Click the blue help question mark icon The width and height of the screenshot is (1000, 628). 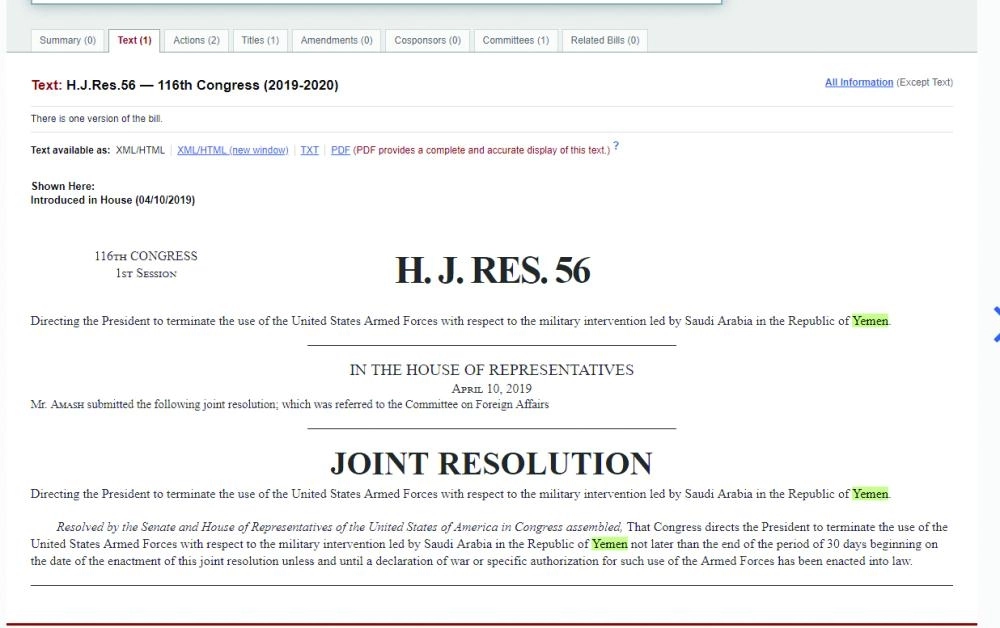616,147
